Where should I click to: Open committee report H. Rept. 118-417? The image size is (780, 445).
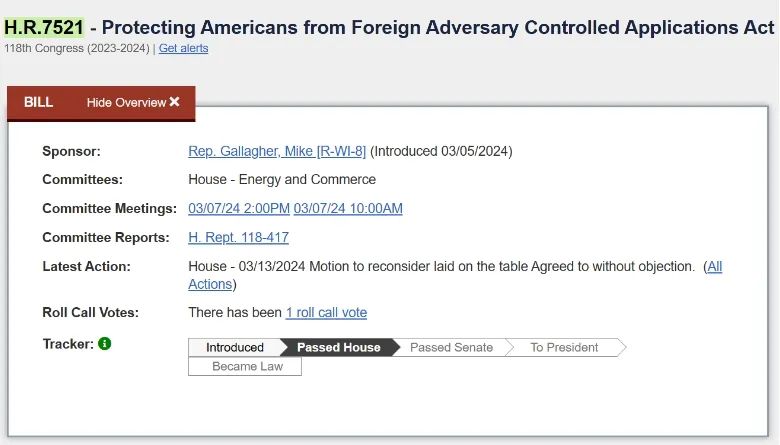[x=238, y=238]
